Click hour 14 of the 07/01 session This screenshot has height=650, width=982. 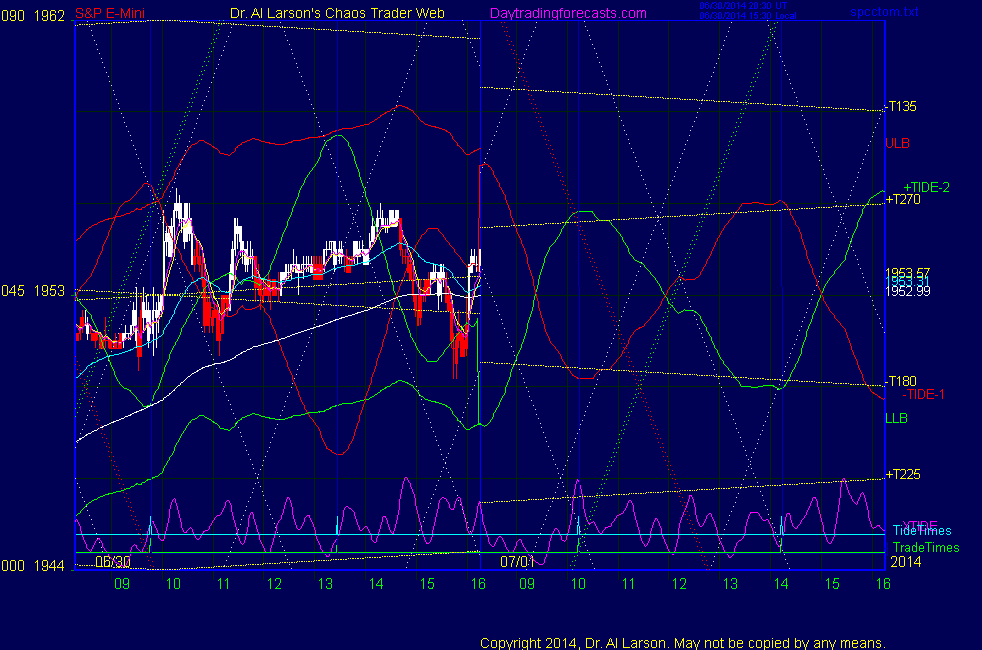pos(781,584)
